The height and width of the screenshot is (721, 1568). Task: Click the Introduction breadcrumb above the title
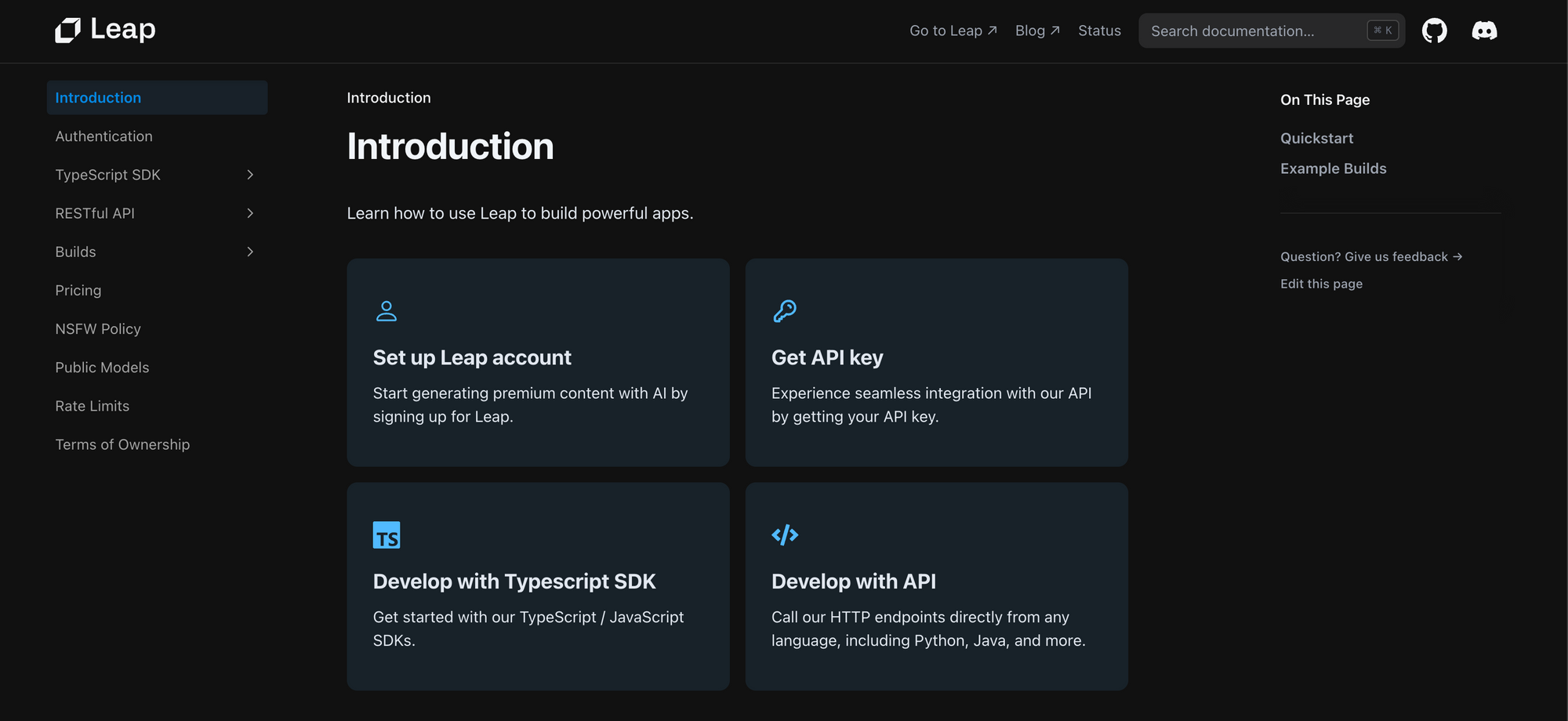389,98
